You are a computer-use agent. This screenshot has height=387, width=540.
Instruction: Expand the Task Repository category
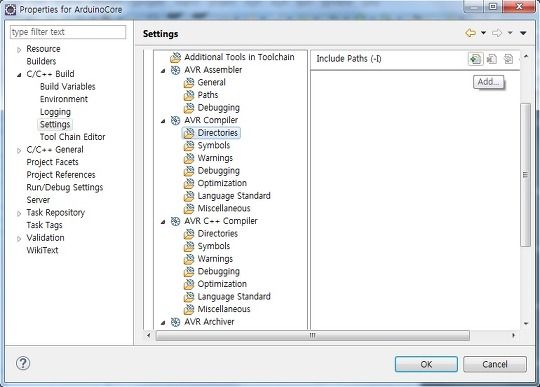(19, 213)
